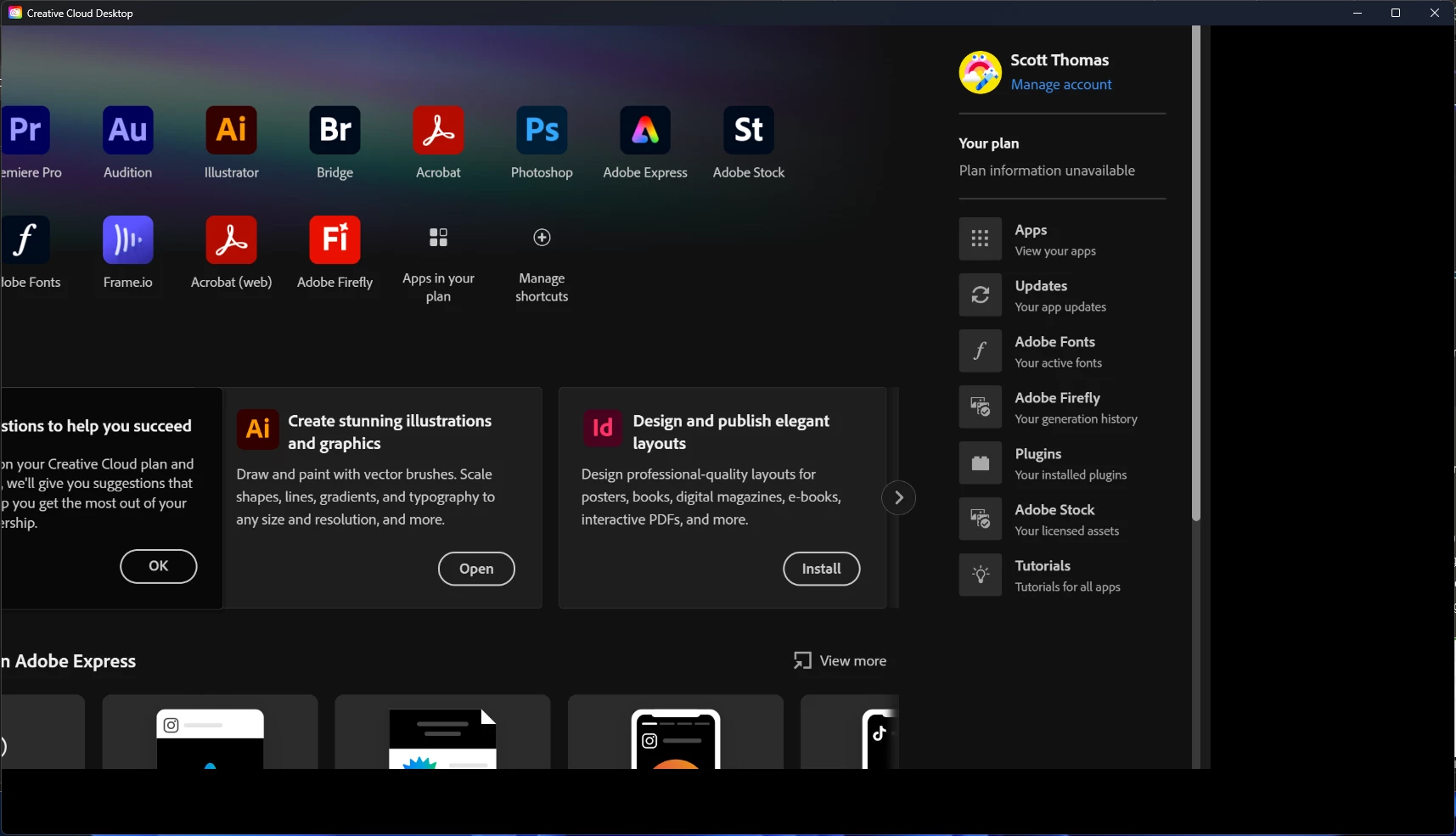Maximize the Creative Cloud Desktop window
The height and width of the screenshot is (836, 1456).
pyautogui.click(x=1396, y=13)
